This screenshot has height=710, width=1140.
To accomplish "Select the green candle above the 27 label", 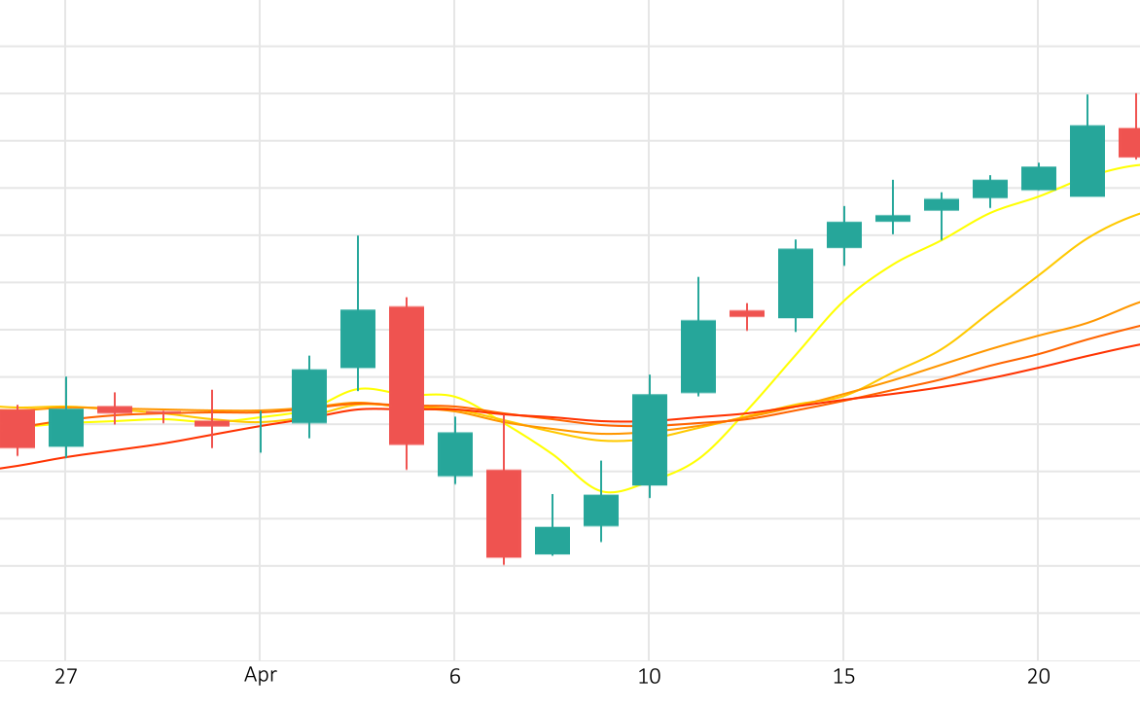I will click(x=66, y=427).
